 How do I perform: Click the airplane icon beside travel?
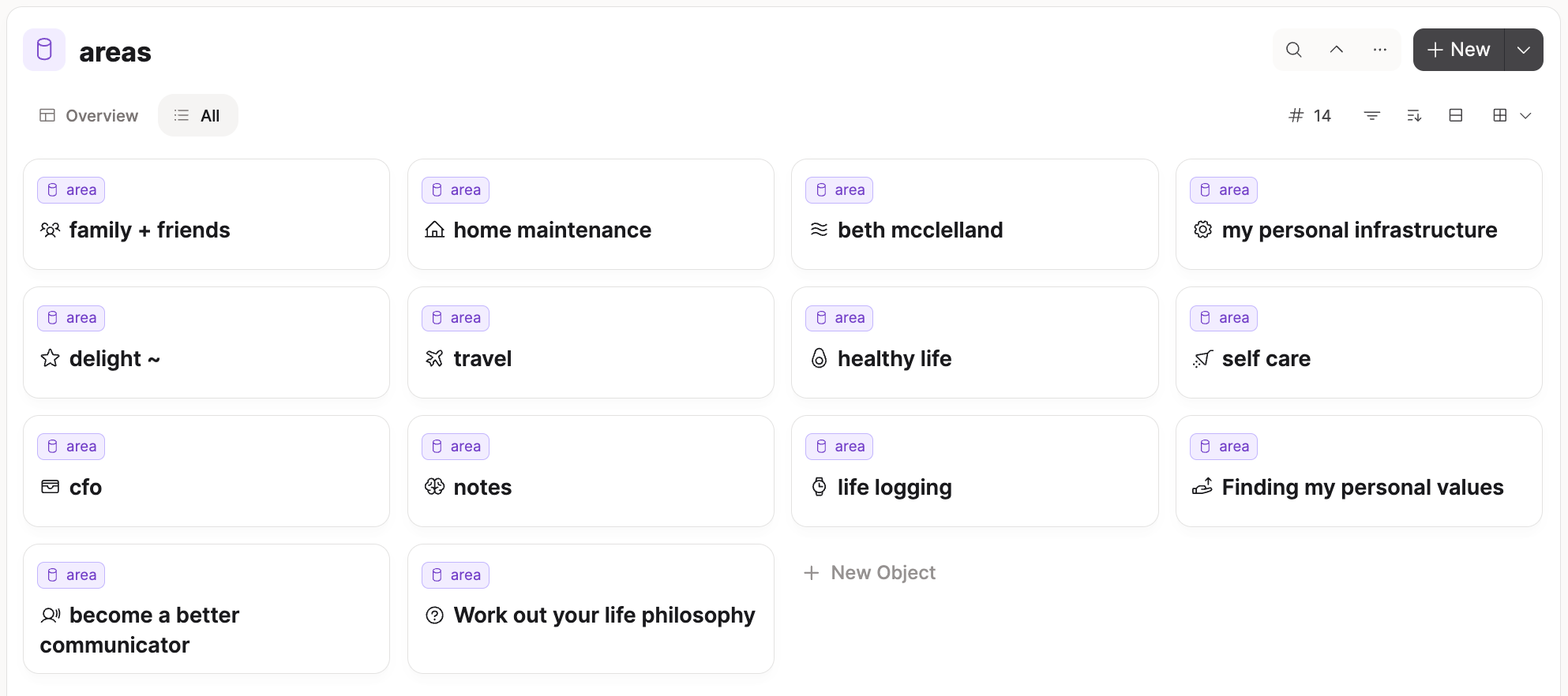pos(434,358)
